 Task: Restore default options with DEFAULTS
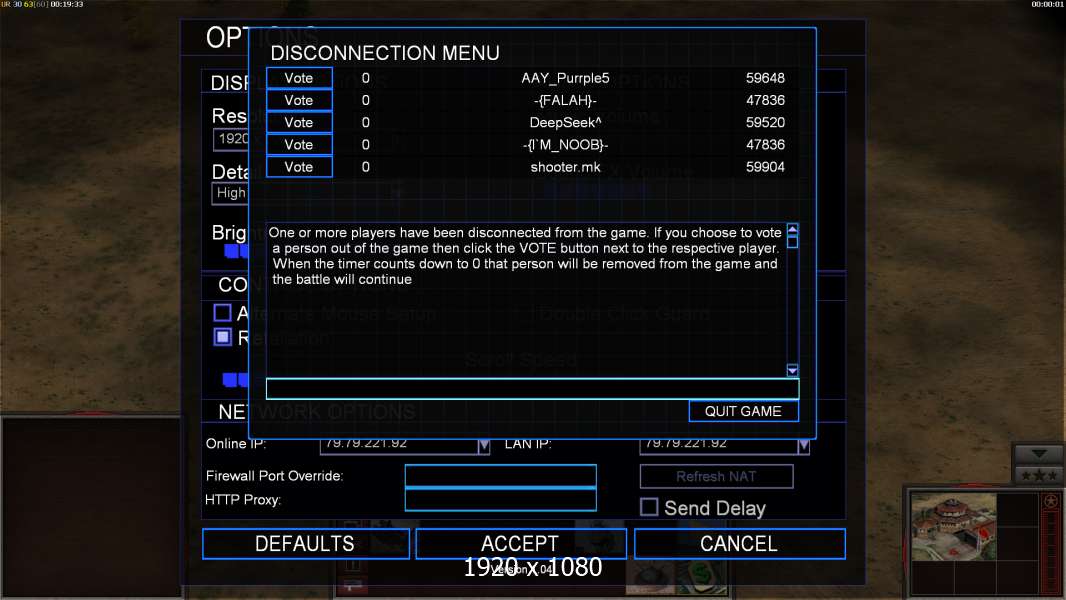tap(305, 544)
